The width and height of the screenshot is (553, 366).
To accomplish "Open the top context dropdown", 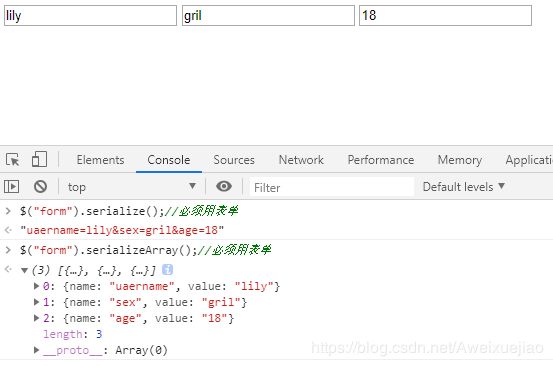I will [132, 187].
